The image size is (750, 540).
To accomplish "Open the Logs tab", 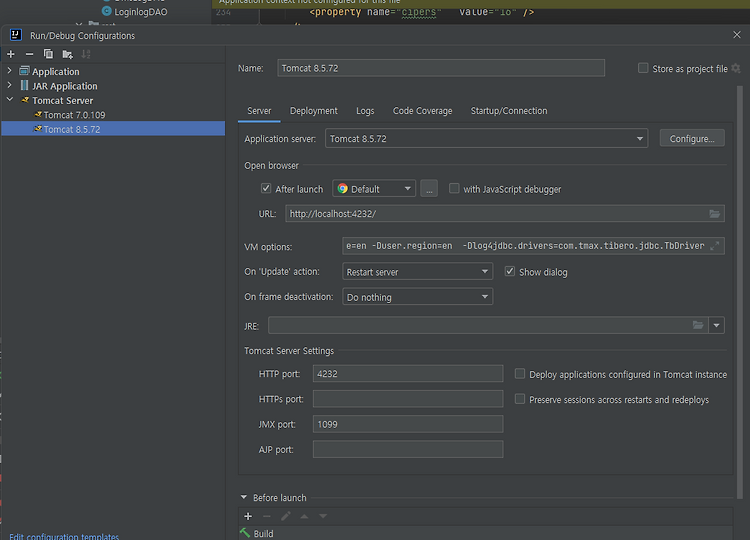I will click(x=365, y=110).
